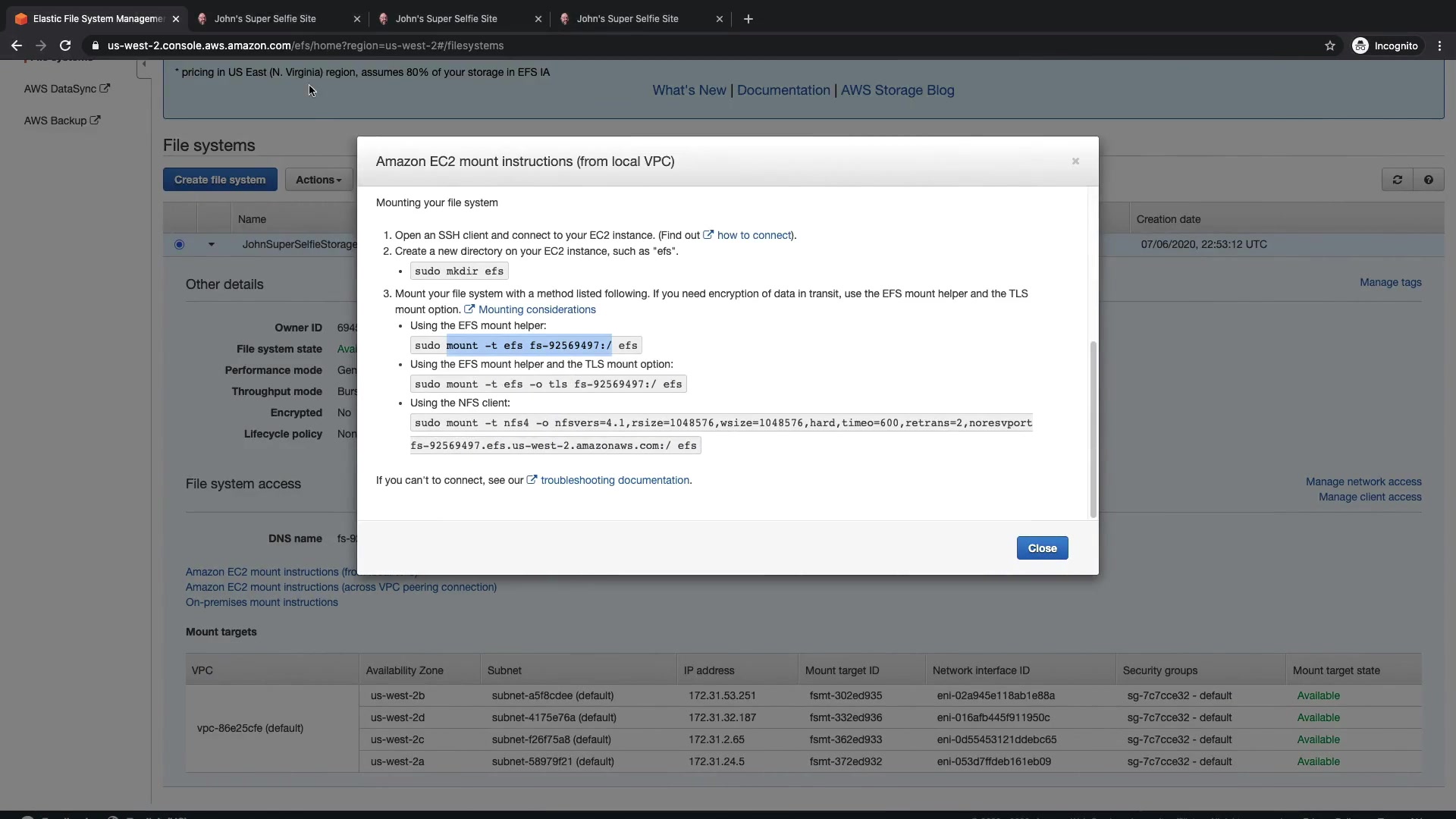Open the troubleshooting documentation link
1456x819 pixels.
tap(614, 480)
